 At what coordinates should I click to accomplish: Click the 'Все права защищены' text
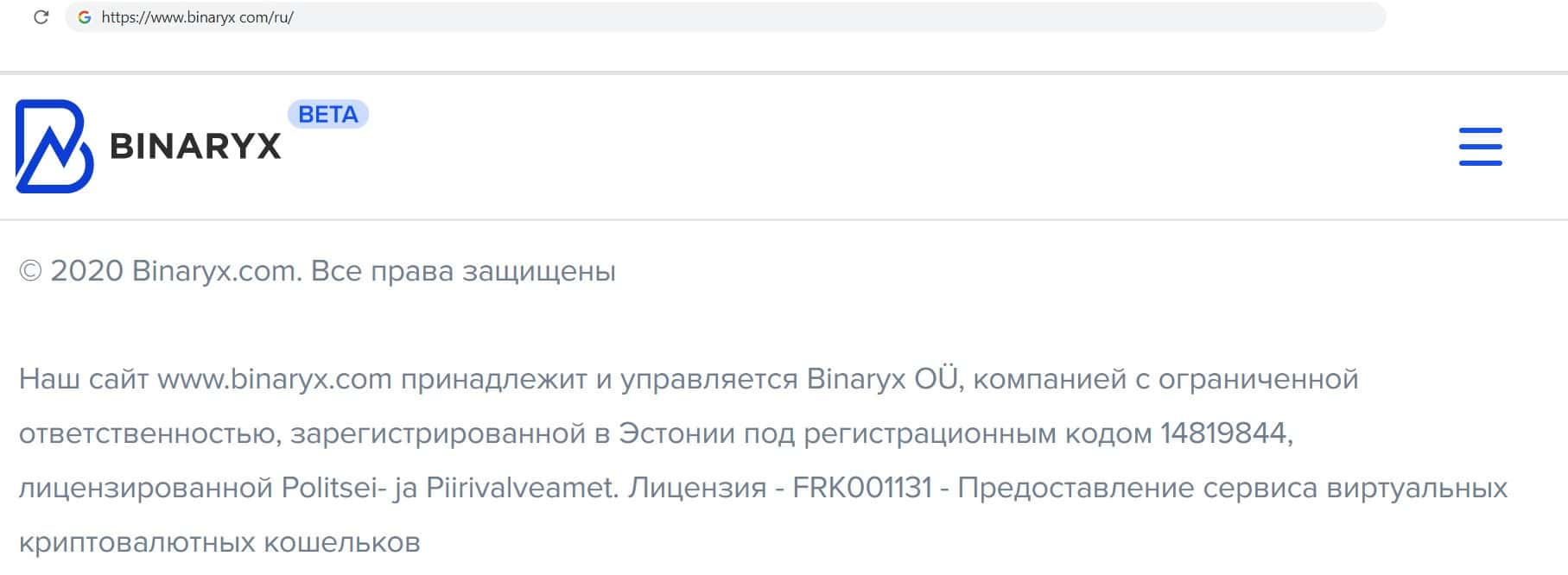click(x=463, y=271)
